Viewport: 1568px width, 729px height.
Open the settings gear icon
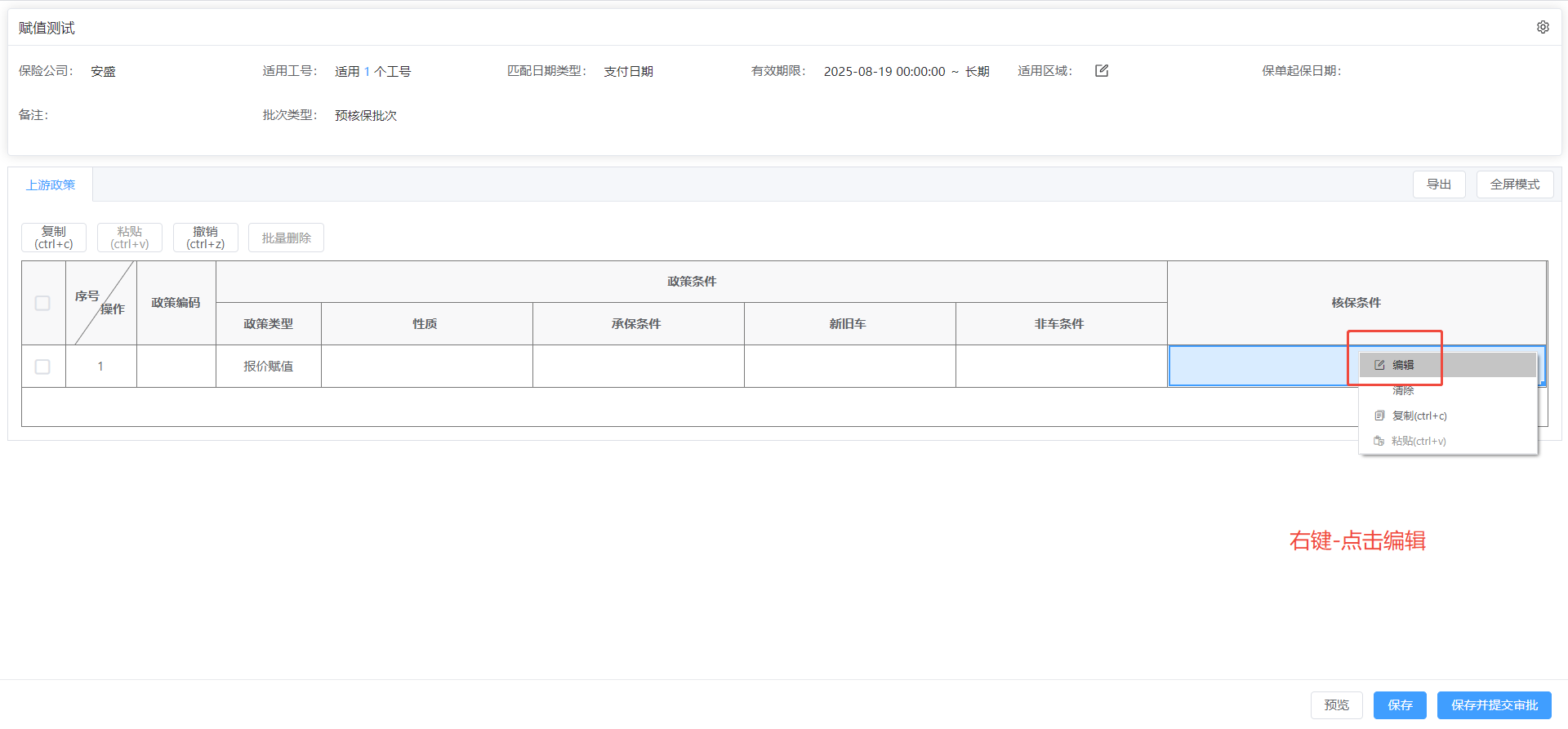(x=1543, y=27)
